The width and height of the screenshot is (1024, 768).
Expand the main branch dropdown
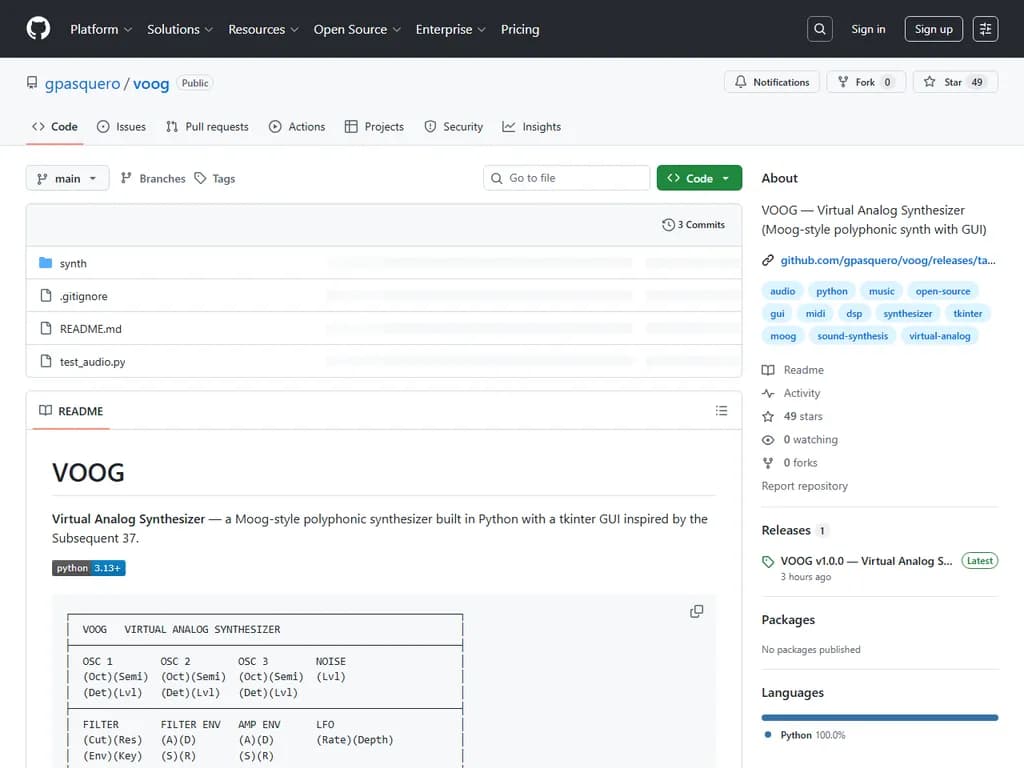67,178
